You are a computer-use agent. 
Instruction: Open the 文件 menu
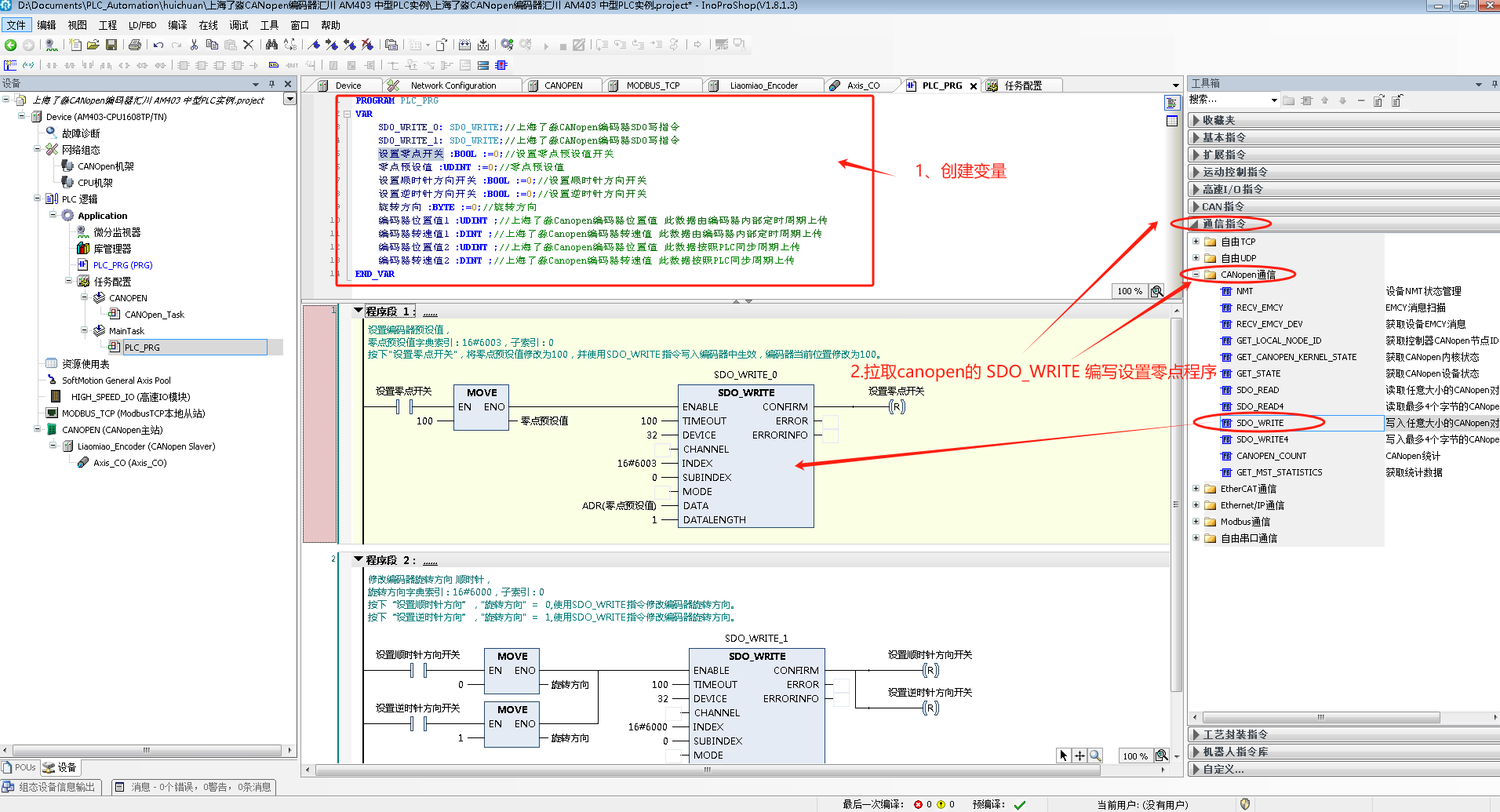pos(16,25)
